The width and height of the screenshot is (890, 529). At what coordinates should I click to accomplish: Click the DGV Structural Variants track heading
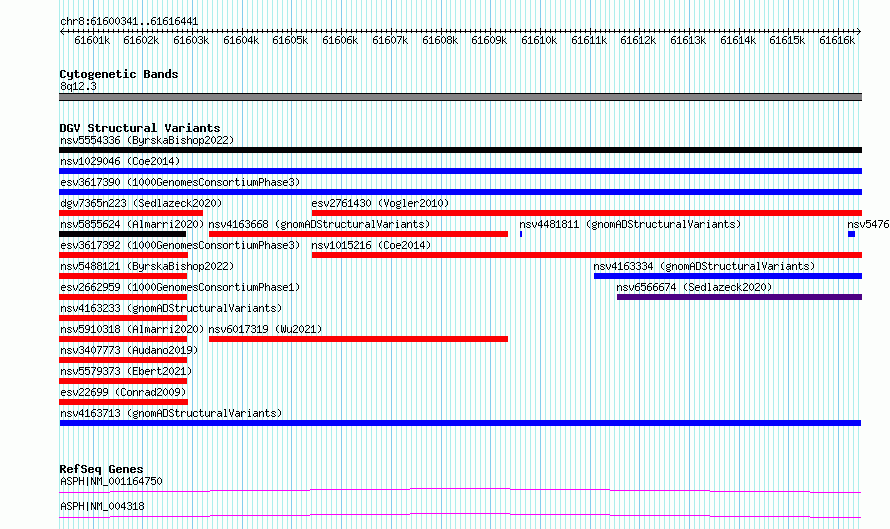pos(140,128)
